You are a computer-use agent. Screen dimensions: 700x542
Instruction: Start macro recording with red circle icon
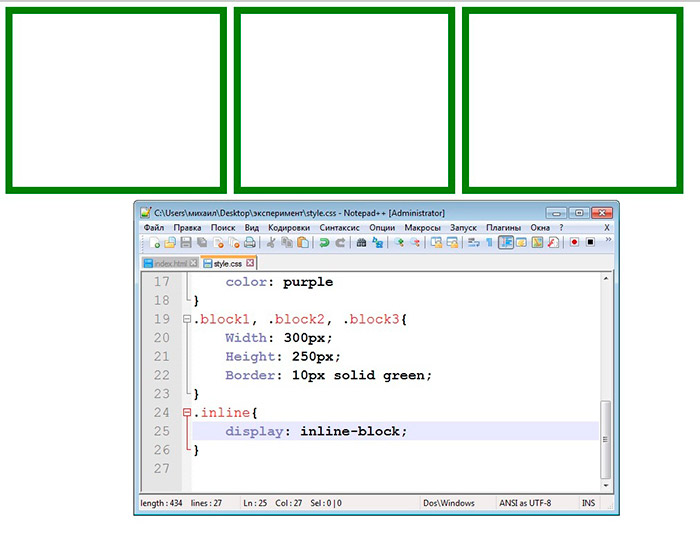[574, 243]
